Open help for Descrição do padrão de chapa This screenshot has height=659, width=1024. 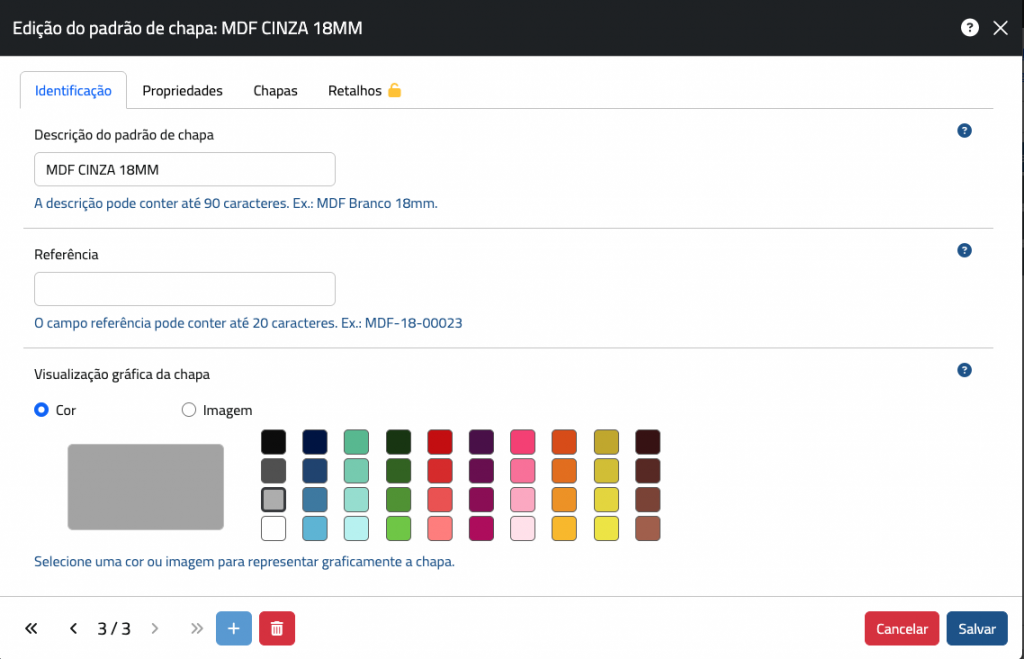pyautogui.click(x=964, y=131)
